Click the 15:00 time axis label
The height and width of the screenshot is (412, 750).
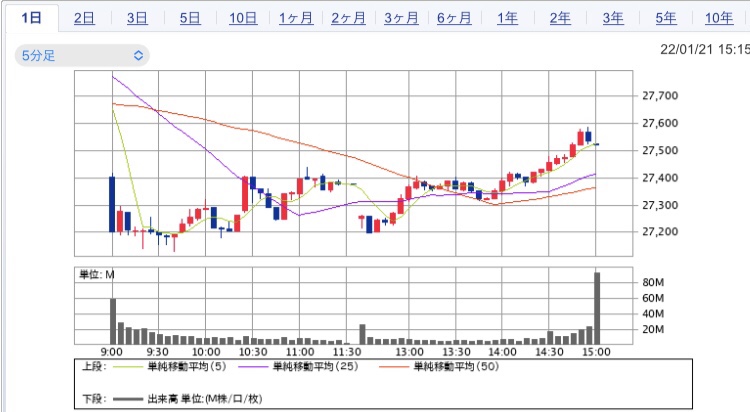coord(596,352)
